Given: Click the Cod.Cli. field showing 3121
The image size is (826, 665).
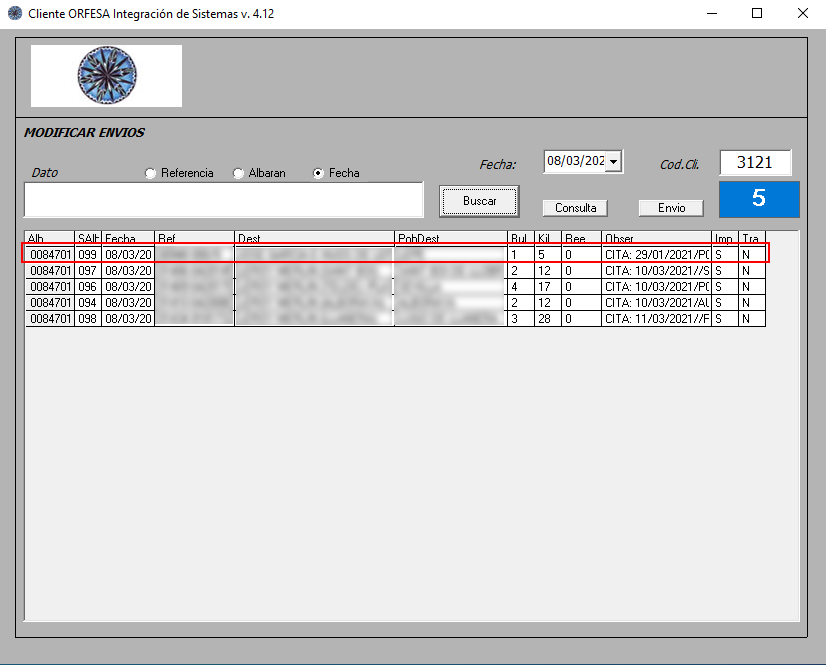Looking at the screenshot, I should [x=755, y=162].
